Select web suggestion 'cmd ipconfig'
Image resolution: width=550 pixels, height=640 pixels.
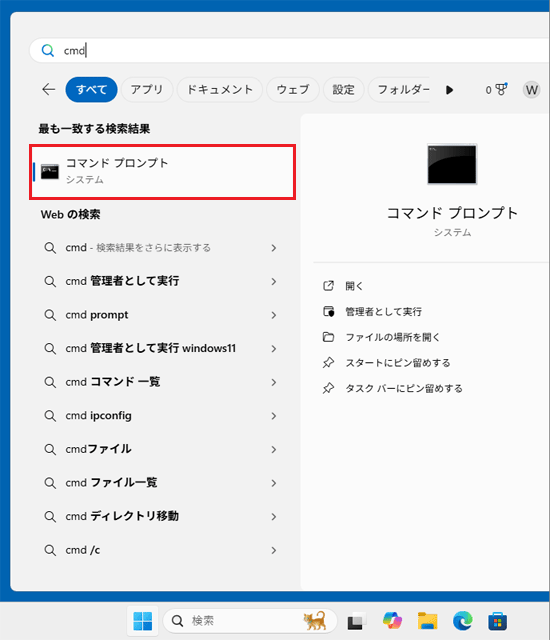coord(161,416)
